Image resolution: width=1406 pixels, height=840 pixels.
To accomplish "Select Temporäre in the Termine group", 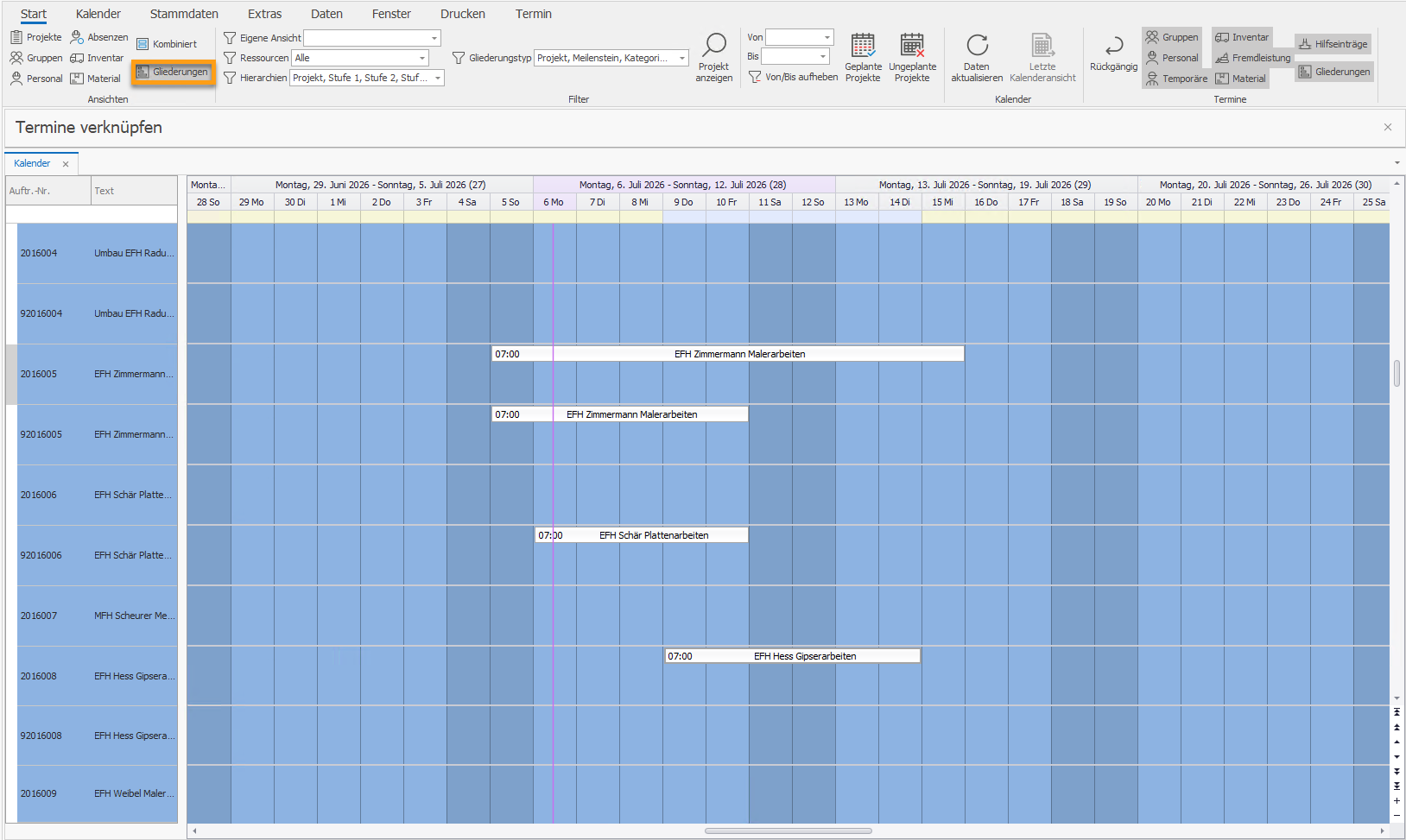I will (x=1176, y=79).
